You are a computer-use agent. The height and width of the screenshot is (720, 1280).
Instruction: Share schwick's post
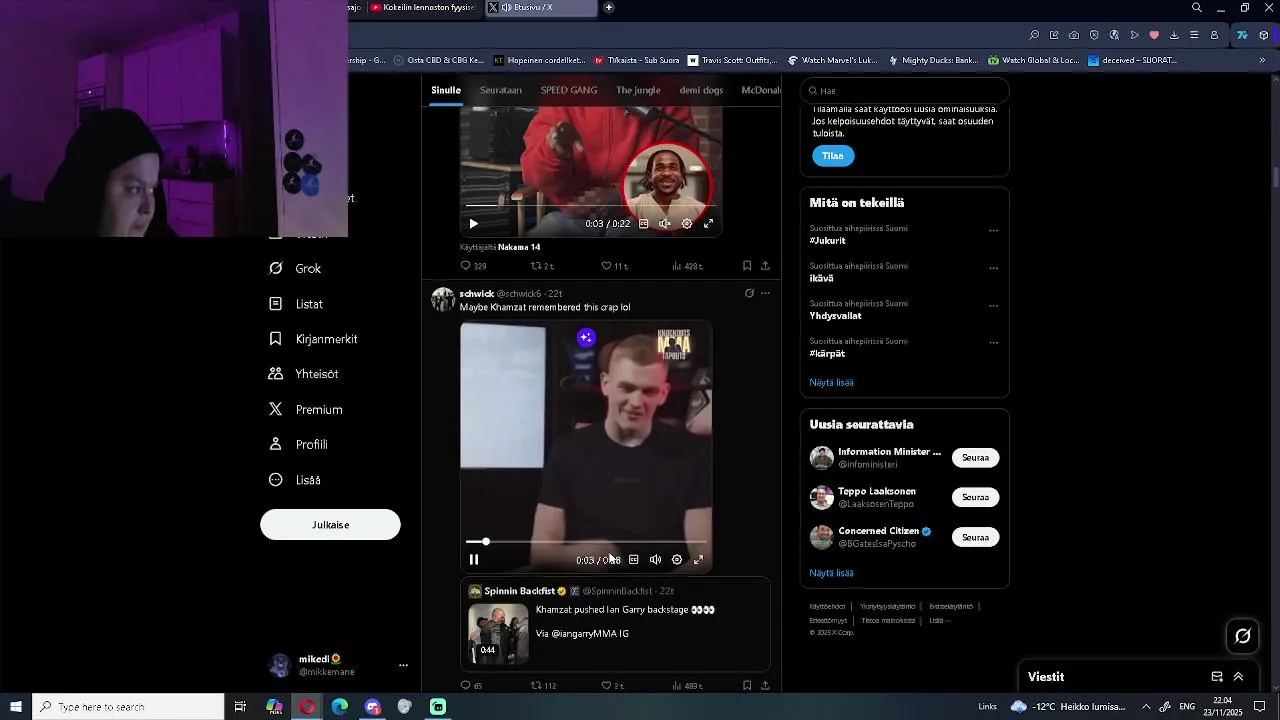coord(765,686)
